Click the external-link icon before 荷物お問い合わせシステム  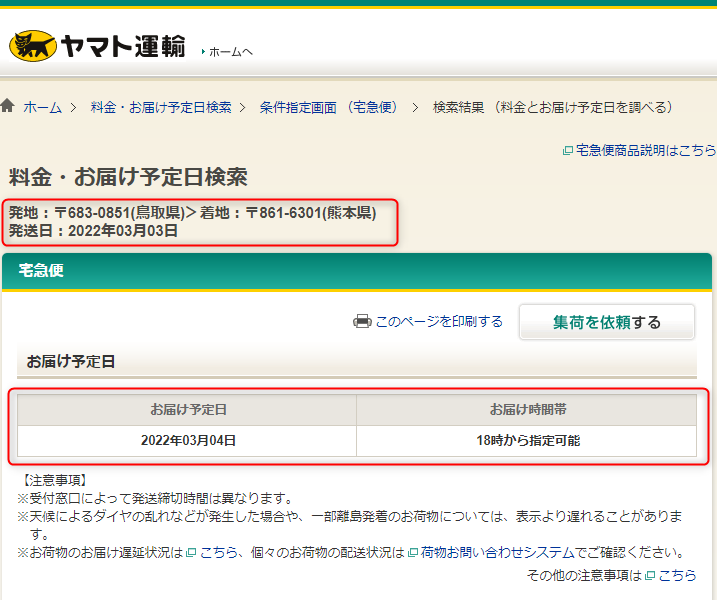point(412,553)
